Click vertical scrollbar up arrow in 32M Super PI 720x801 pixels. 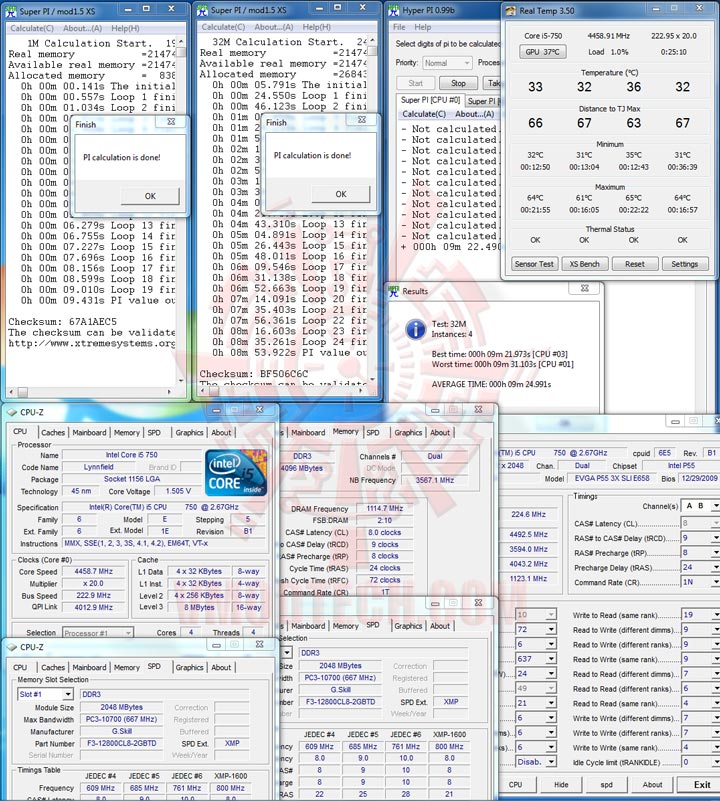373,40
